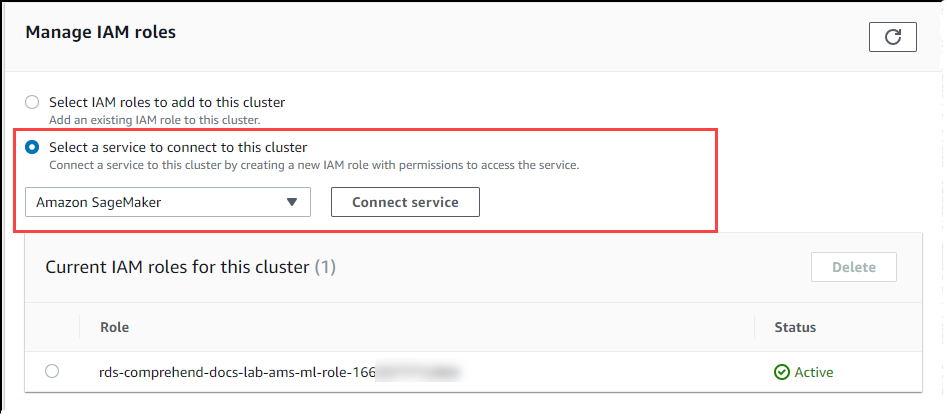The width and height of the screenshot is (947, 416).
Task: Click the green Active checkmark icon
Action: [x=782, y=372]
